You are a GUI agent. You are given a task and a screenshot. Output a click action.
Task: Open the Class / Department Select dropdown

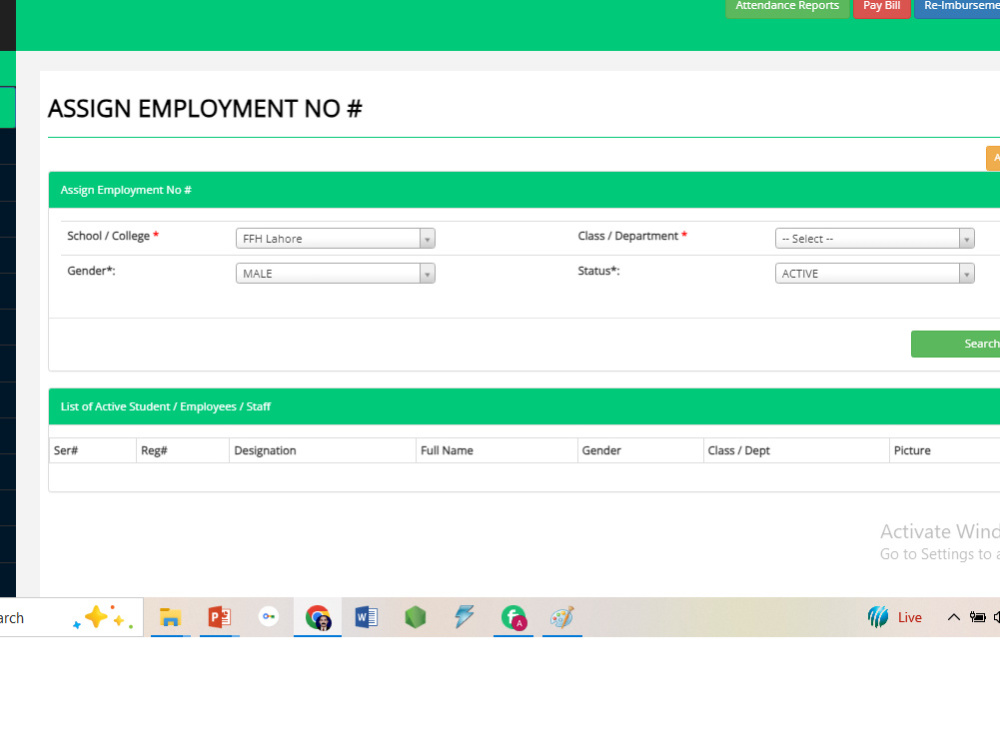tap(874, 239)
